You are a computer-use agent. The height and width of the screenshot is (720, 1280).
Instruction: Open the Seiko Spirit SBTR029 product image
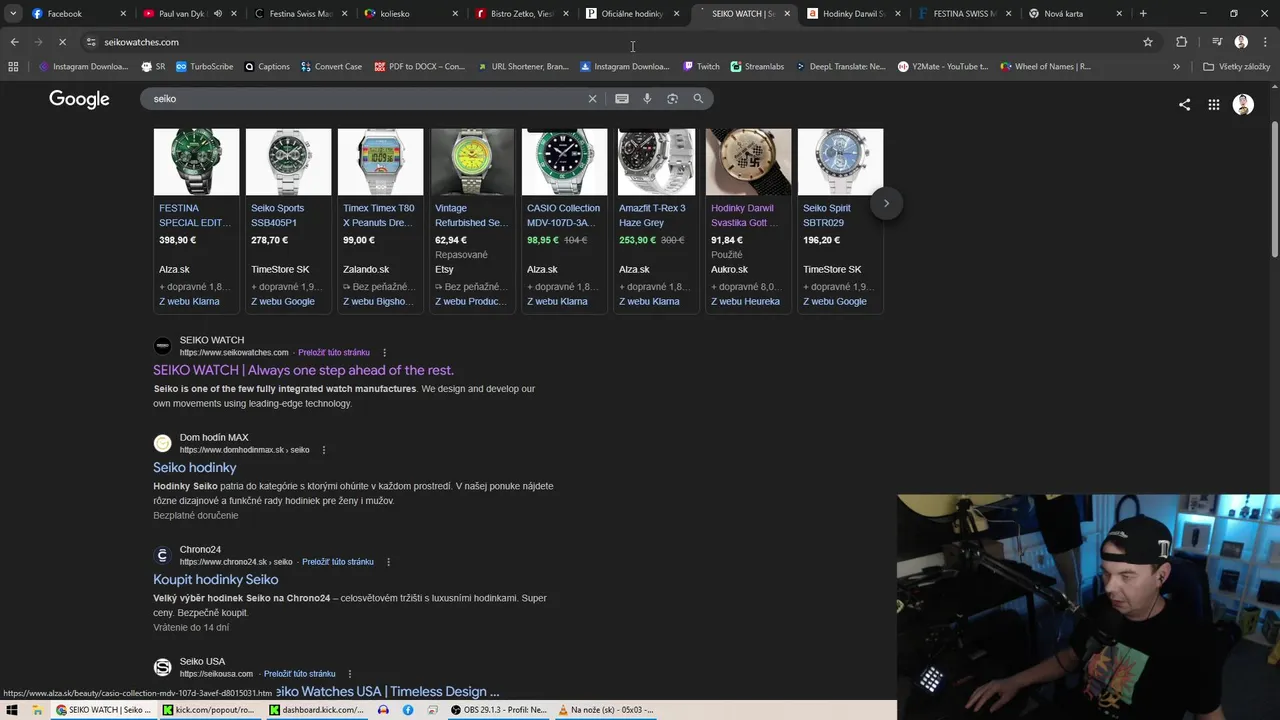pos(840,162)
